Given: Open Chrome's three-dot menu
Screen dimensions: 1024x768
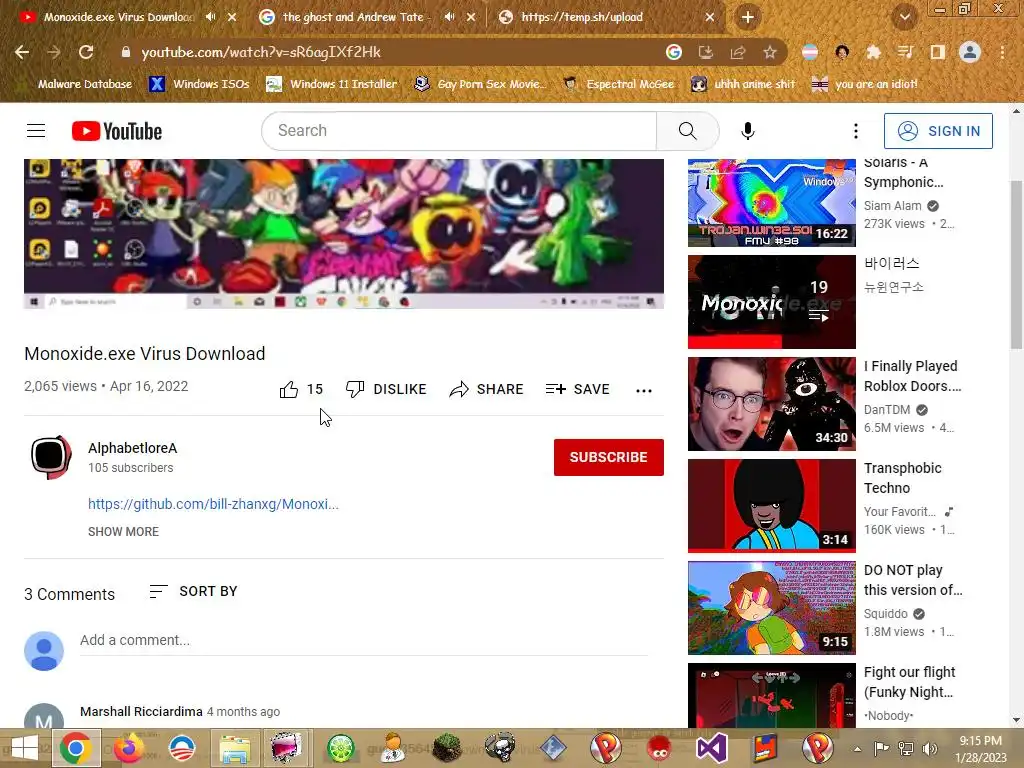Looking at the screenshot, I should pyautogui.click(x=1002, y=52).
